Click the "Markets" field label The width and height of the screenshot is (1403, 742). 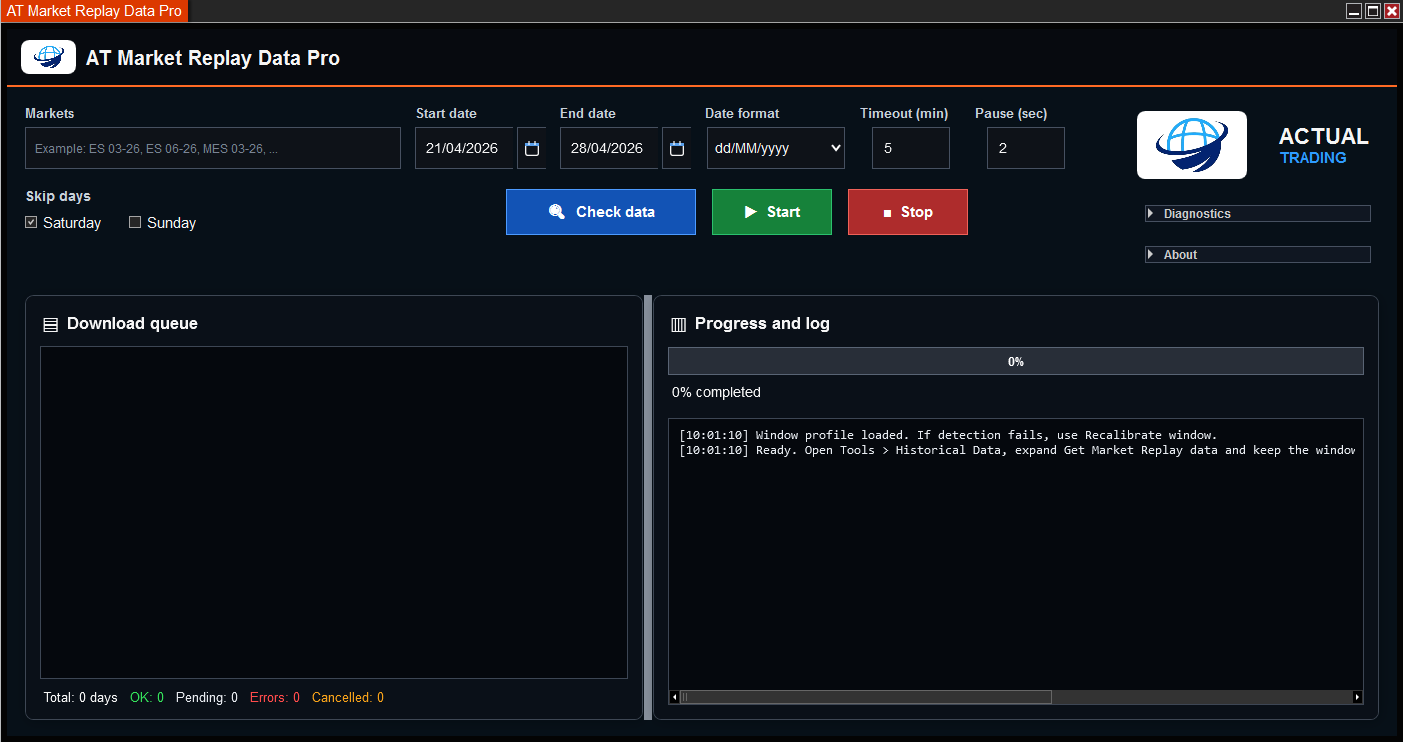(50, 113)
